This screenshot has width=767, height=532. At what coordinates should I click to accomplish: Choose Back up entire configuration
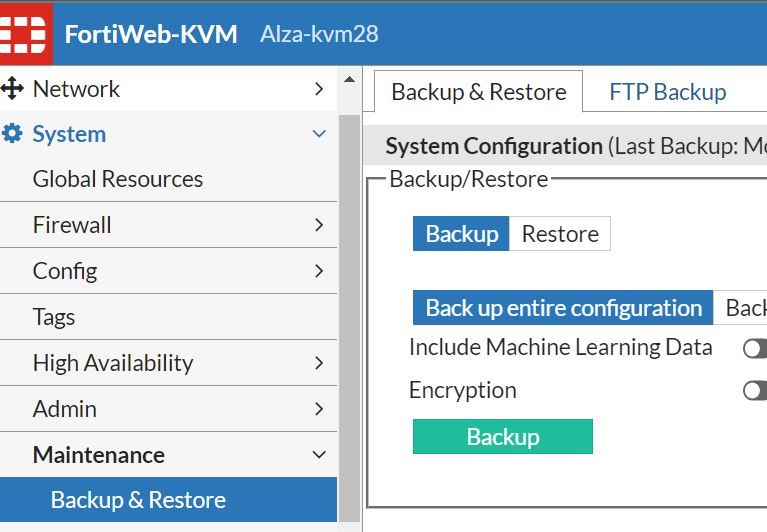pyautogui.click(x=563, y=308)
